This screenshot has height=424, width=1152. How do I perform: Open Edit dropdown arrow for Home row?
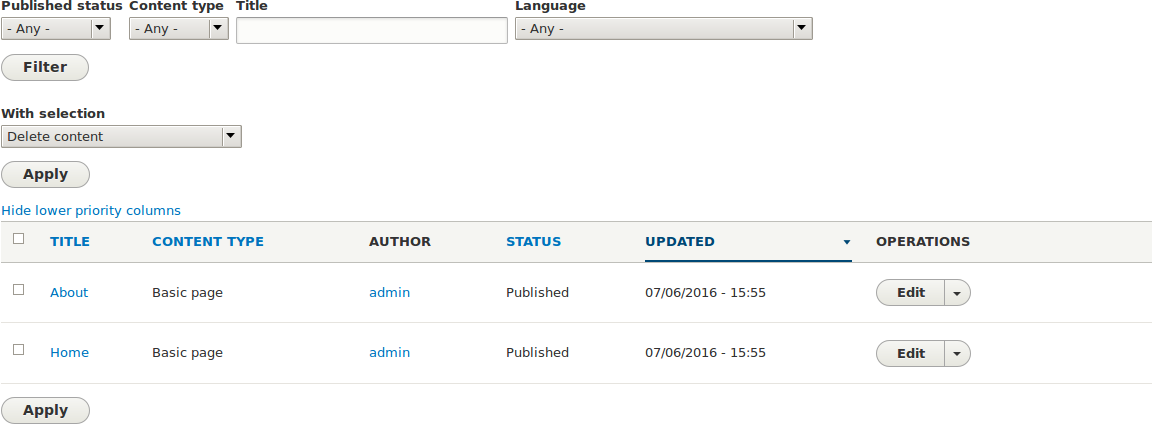[958, 354]
